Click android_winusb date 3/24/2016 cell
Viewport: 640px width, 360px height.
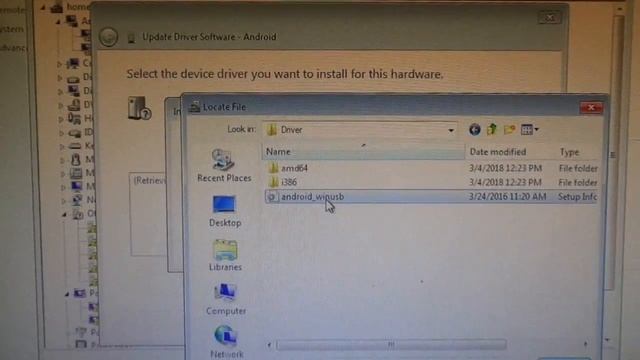tap(507, 197)
